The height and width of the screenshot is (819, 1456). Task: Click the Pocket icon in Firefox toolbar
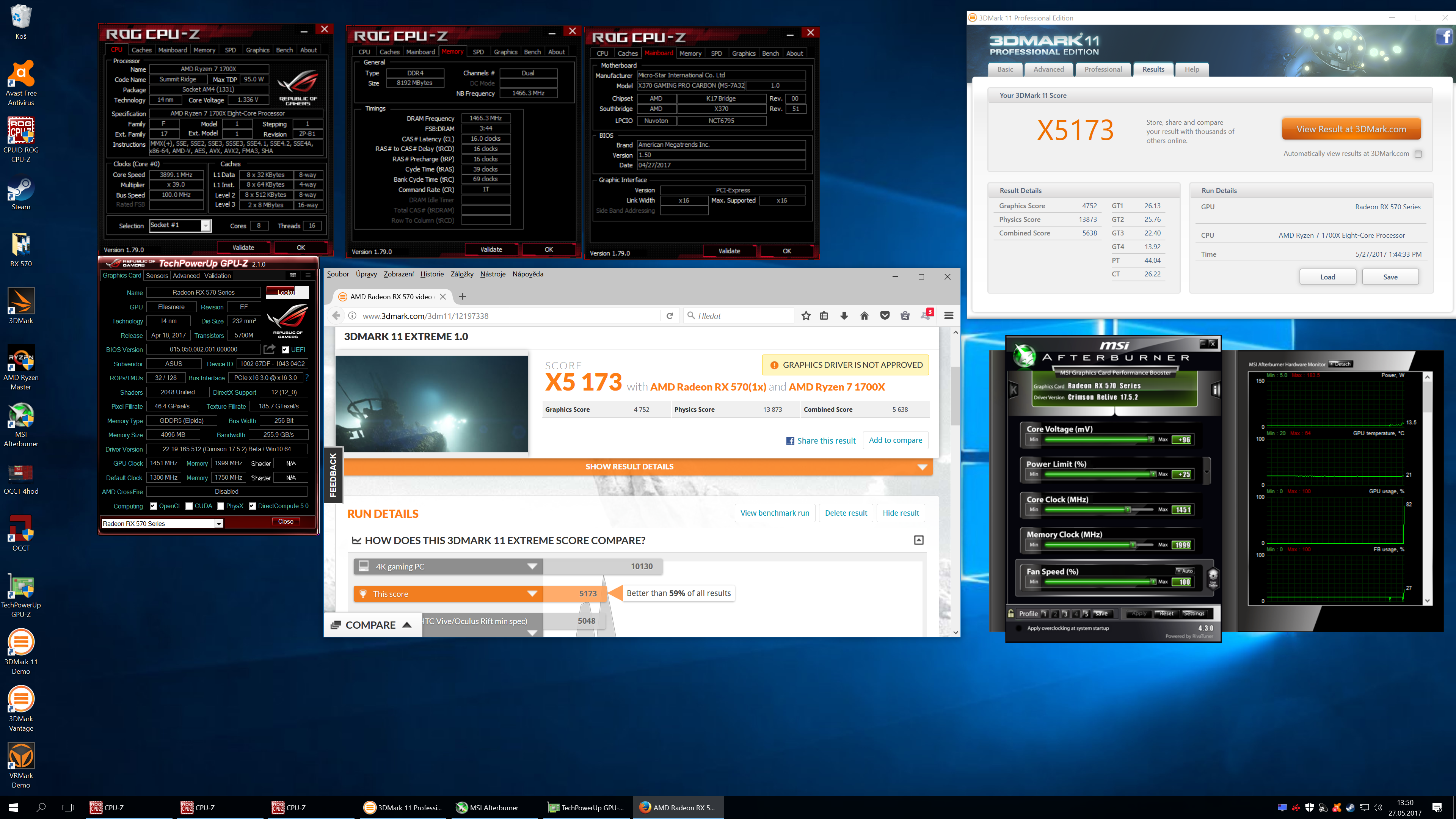pyautogui.click(x=885, y=316)
